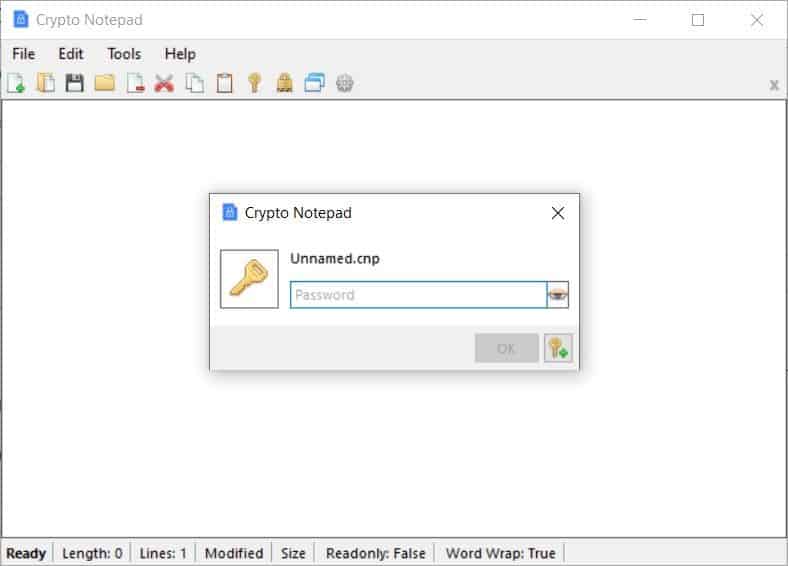Maximize the Crypto Notepad main window

click(698, 20)
